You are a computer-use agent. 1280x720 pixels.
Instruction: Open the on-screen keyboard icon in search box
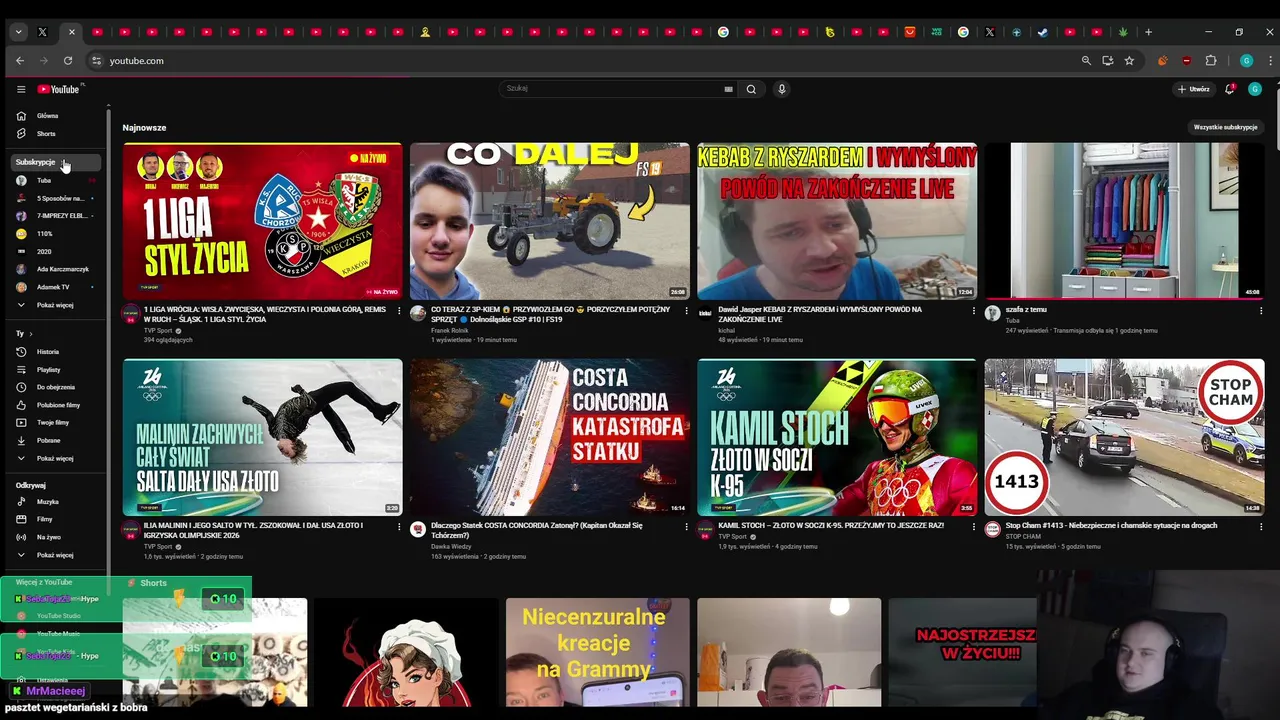(x=729, y=89)
